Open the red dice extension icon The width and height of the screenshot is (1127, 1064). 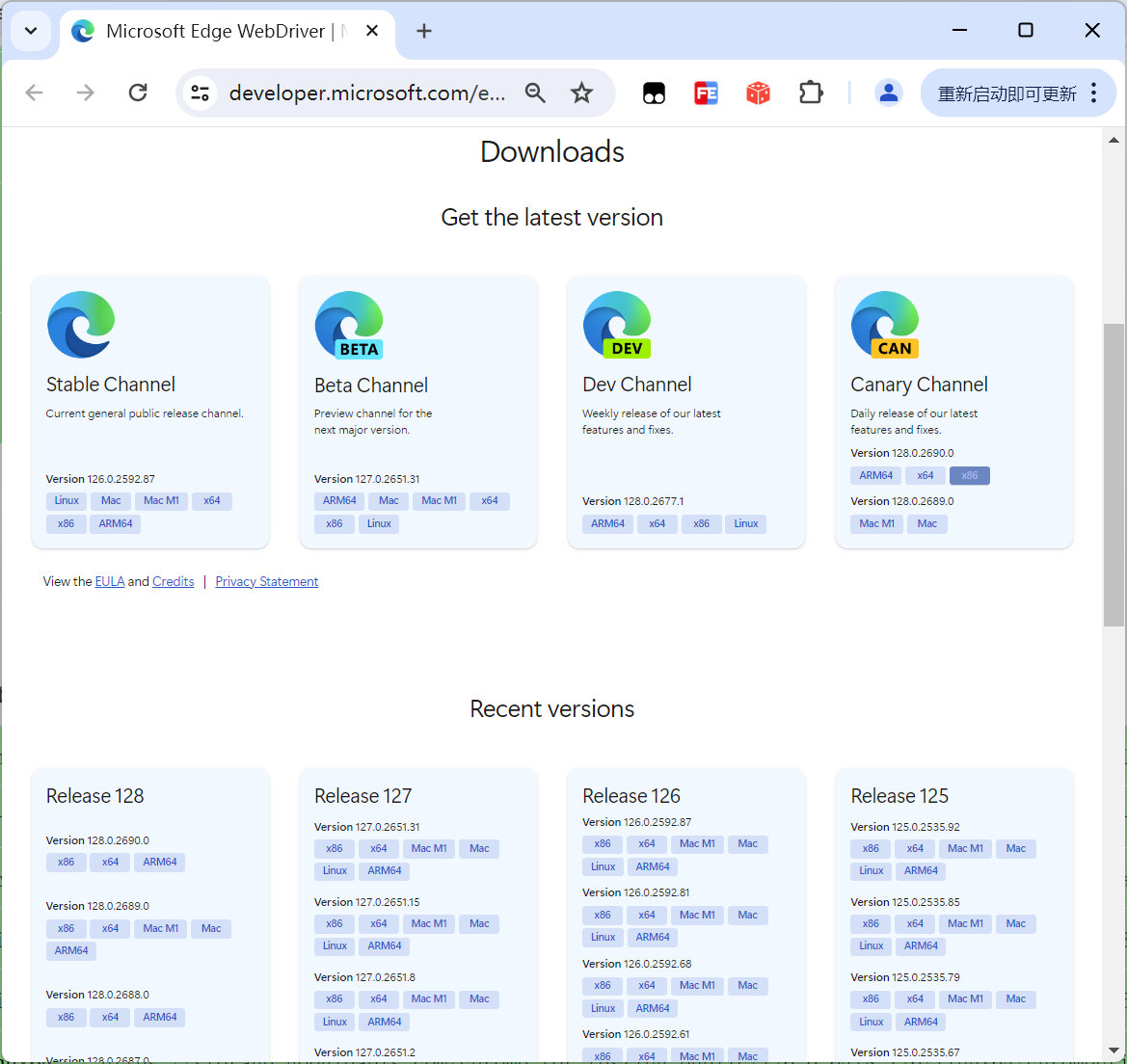pos(758,93)
